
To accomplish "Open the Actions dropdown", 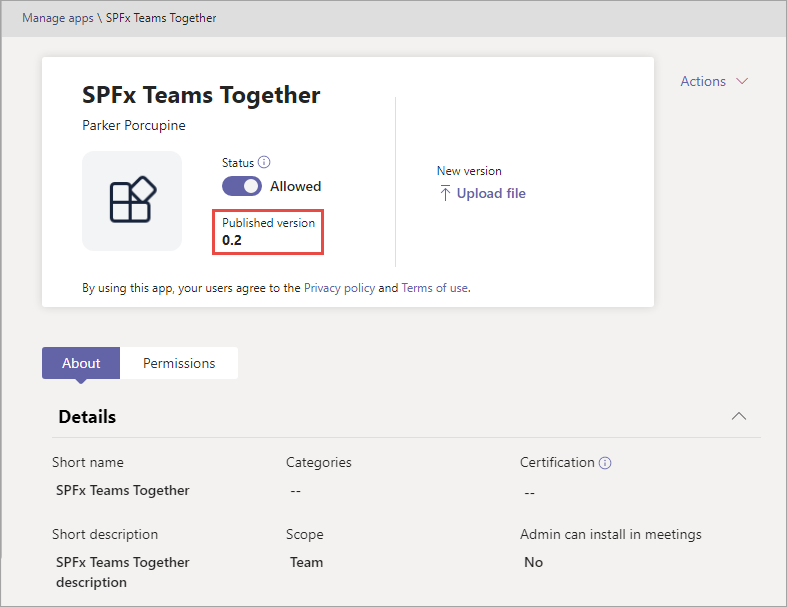I will click(714, 81).
